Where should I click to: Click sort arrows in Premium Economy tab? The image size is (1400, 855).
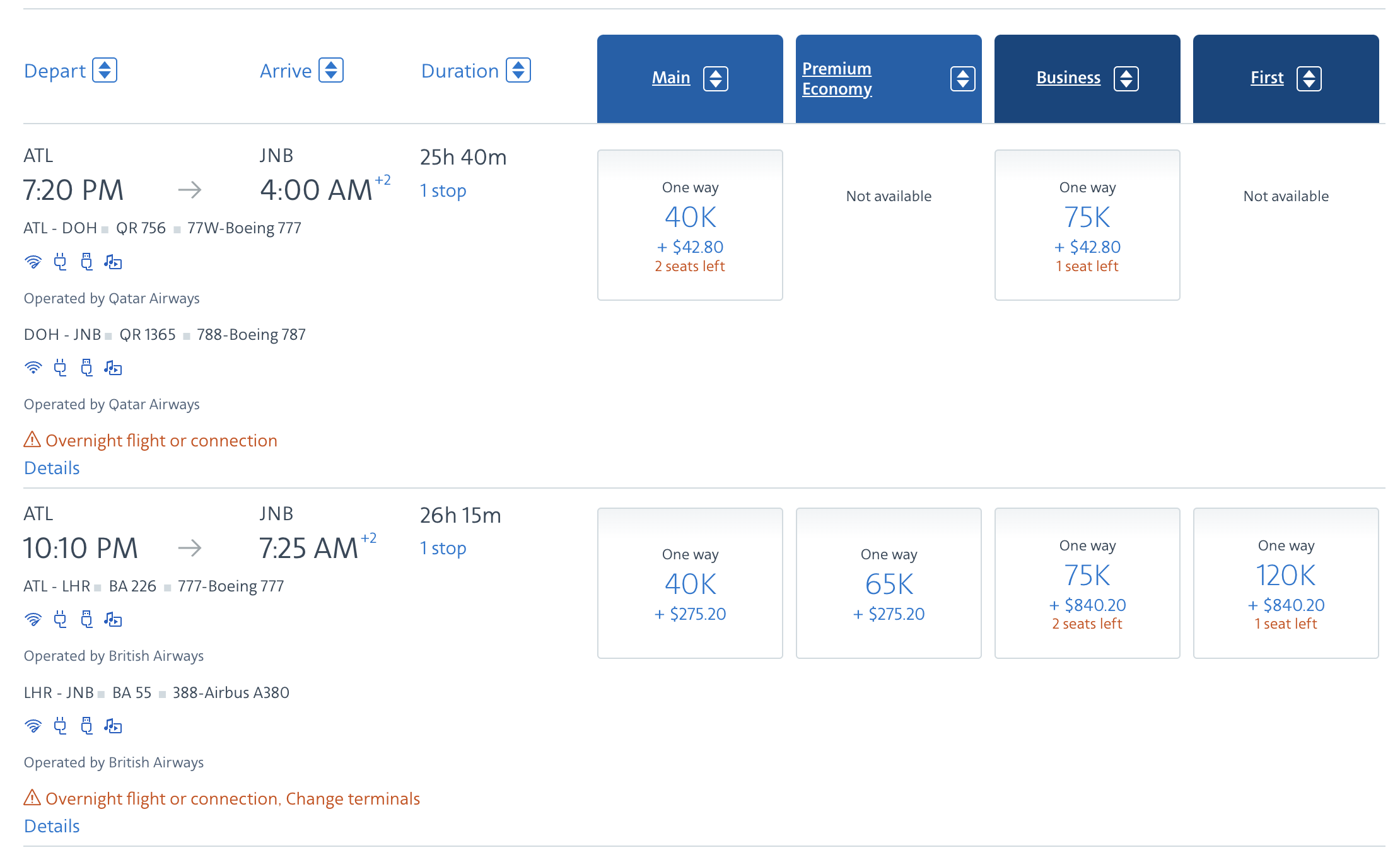click(x=963, y=79)
